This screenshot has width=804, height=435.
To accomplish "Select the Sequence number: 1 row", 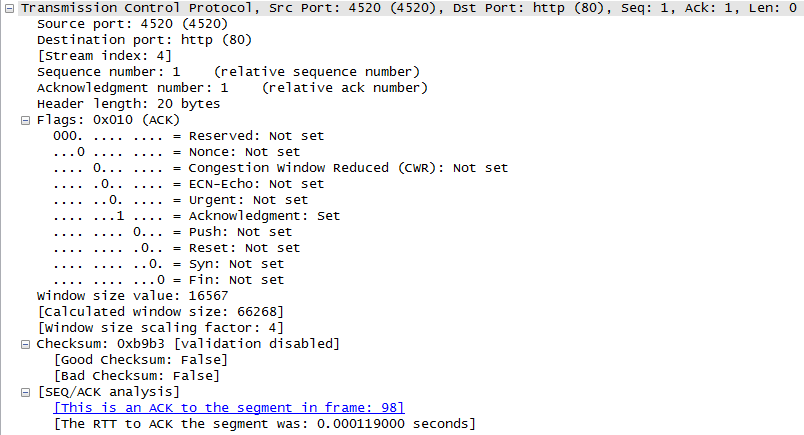I will pyautogui.click(x=228, y=72).
